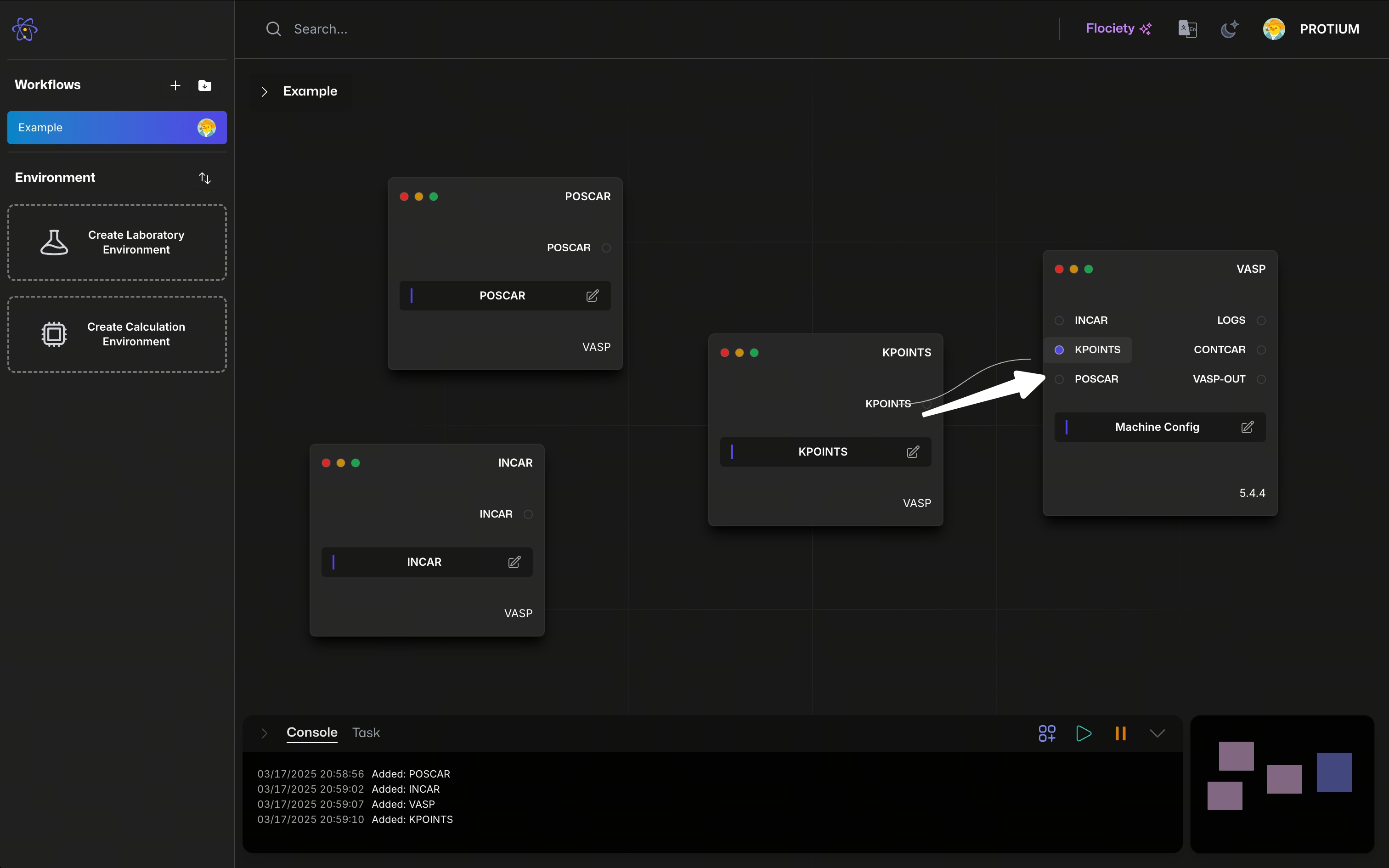Select the LOGS output port on VASP node

click(x=1261, y=321)
